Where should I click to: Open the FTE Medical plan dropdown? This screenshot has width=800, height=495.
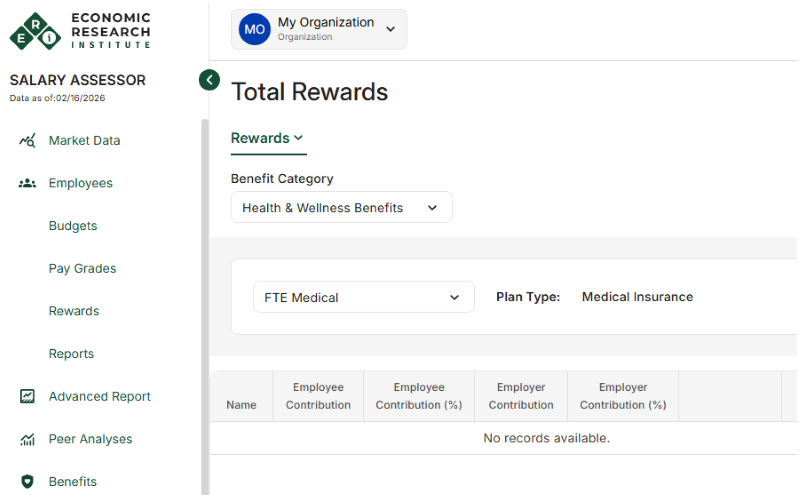point(363,297)
